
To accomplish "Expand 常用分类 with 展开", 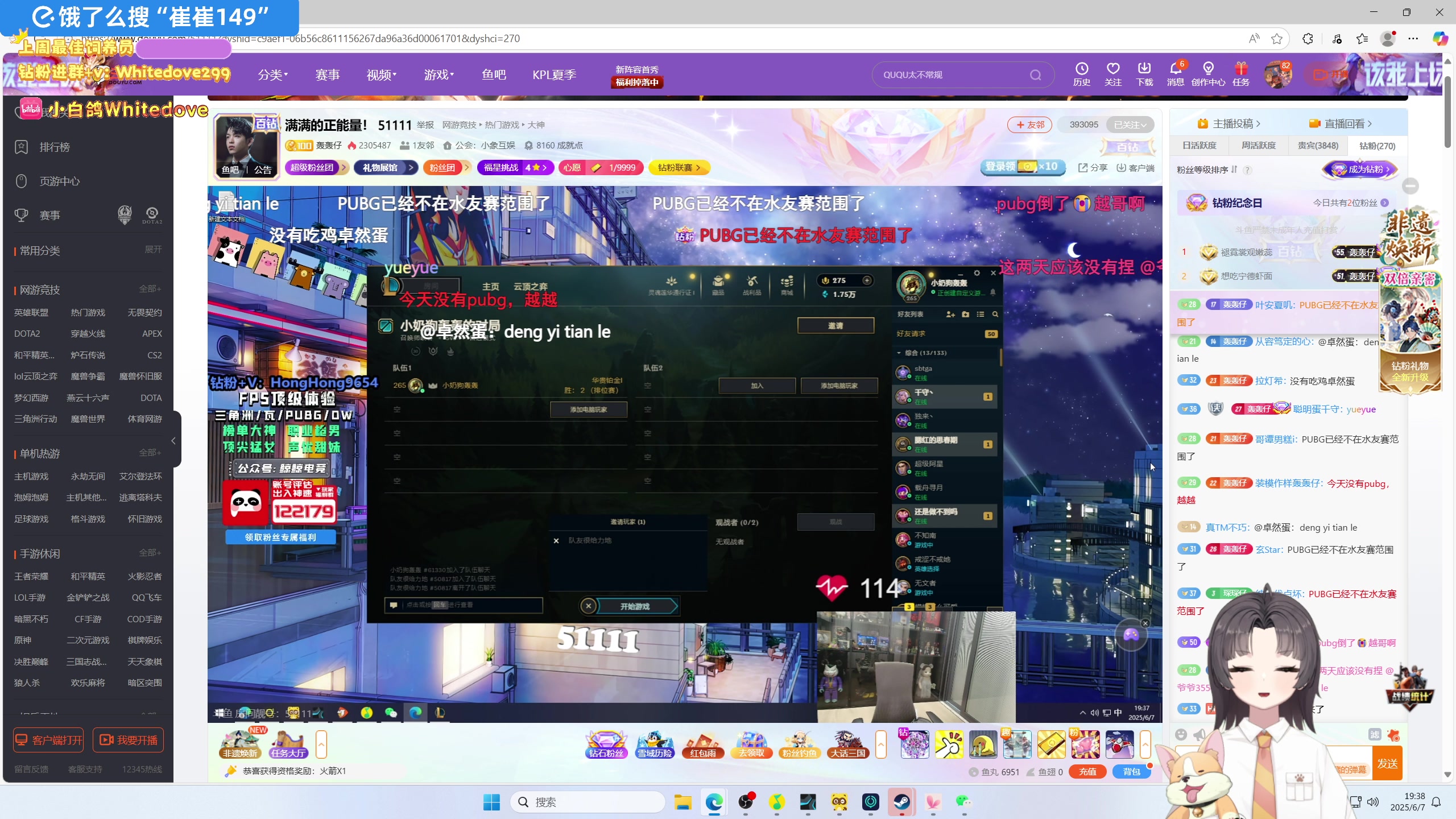I will (153, 250).
